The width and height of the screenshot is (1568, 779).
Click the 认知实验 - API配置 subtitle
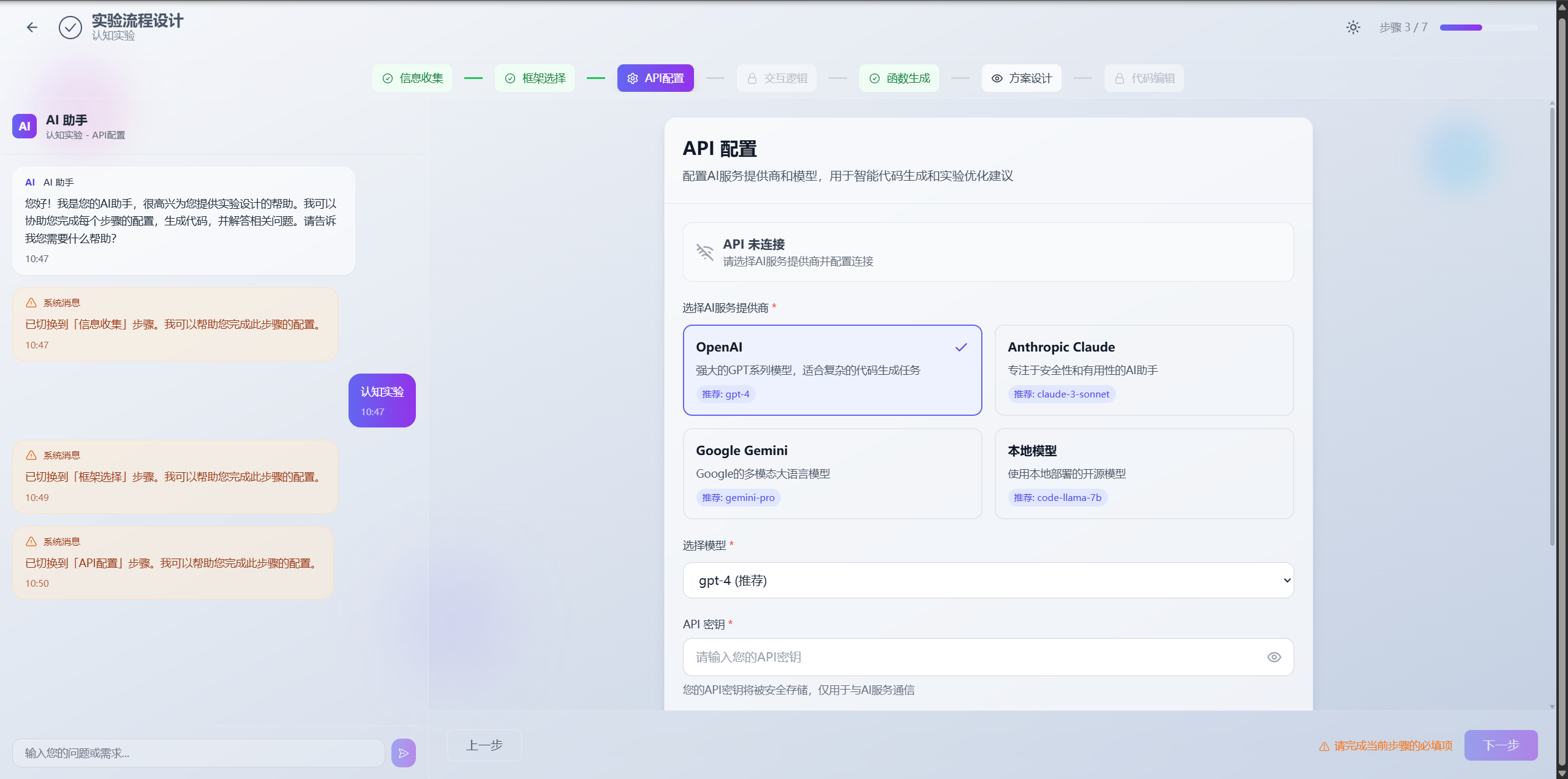point(85,135)
